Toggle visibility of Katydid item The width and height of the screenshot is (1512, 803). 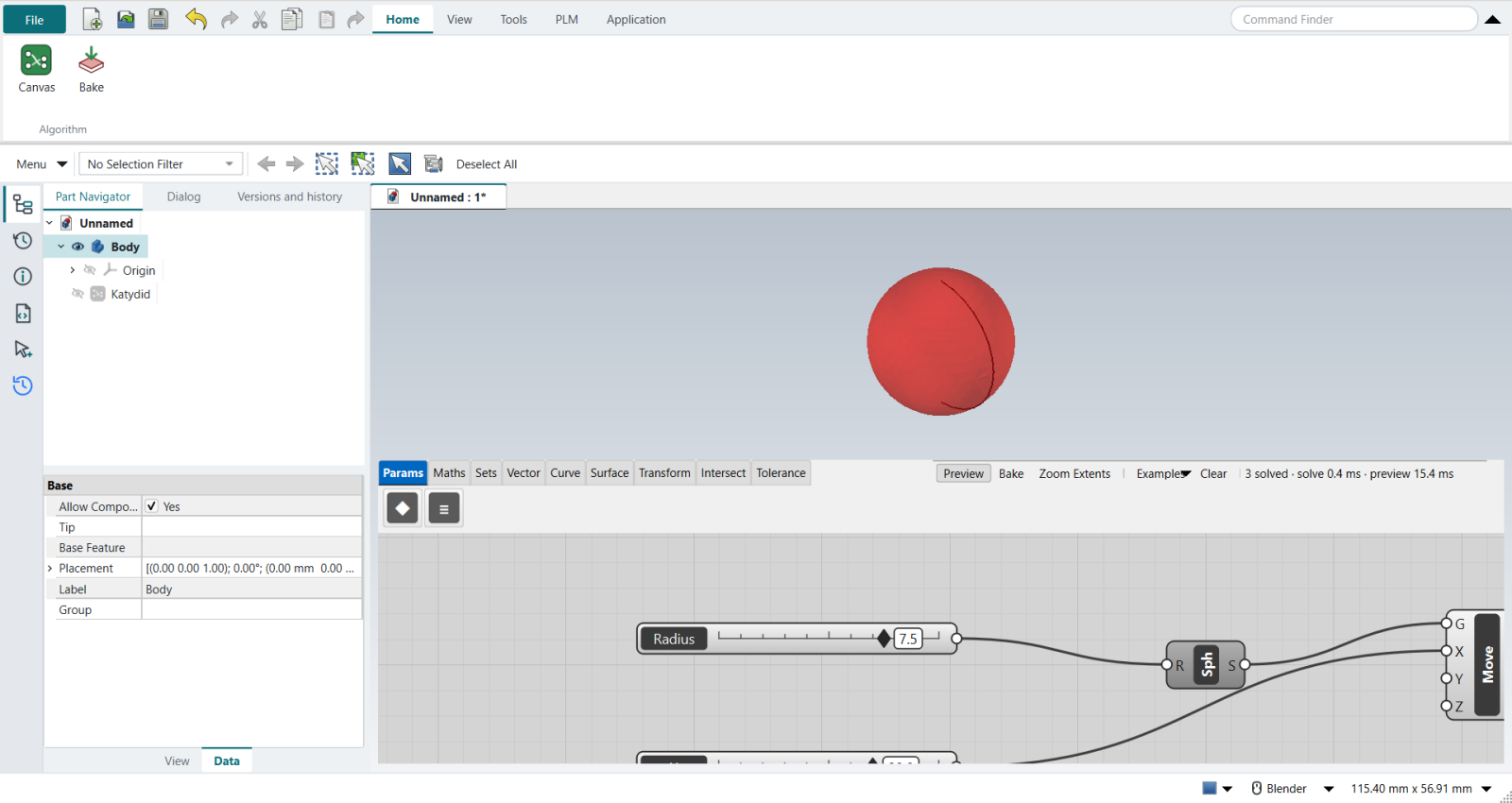pos(77,294)
